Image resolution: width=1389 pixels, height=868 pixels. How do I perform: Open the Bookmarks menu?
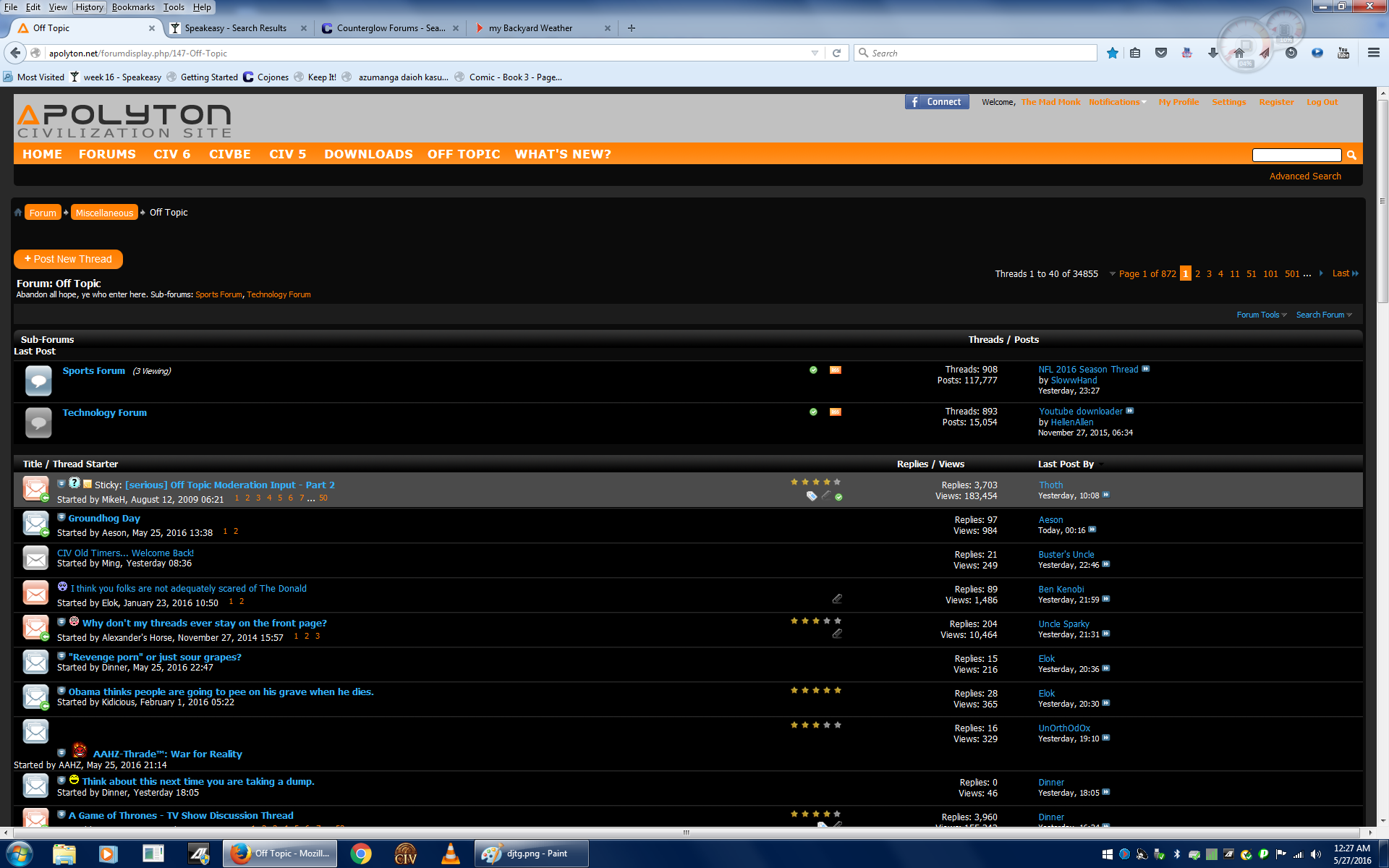pyautogui.click(x=133, y=7)
